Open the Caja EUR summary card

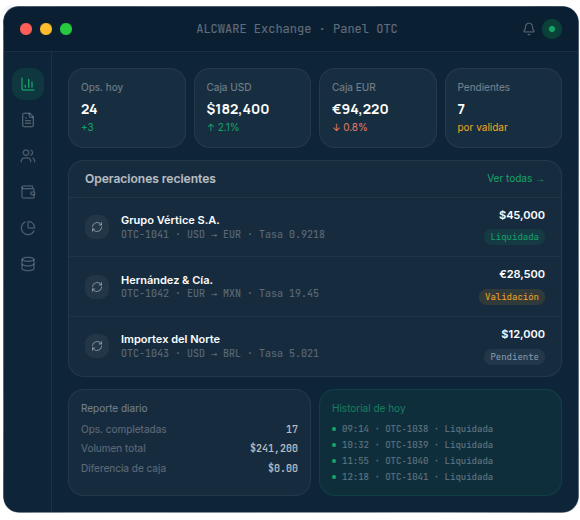click(x=378, y=108)
